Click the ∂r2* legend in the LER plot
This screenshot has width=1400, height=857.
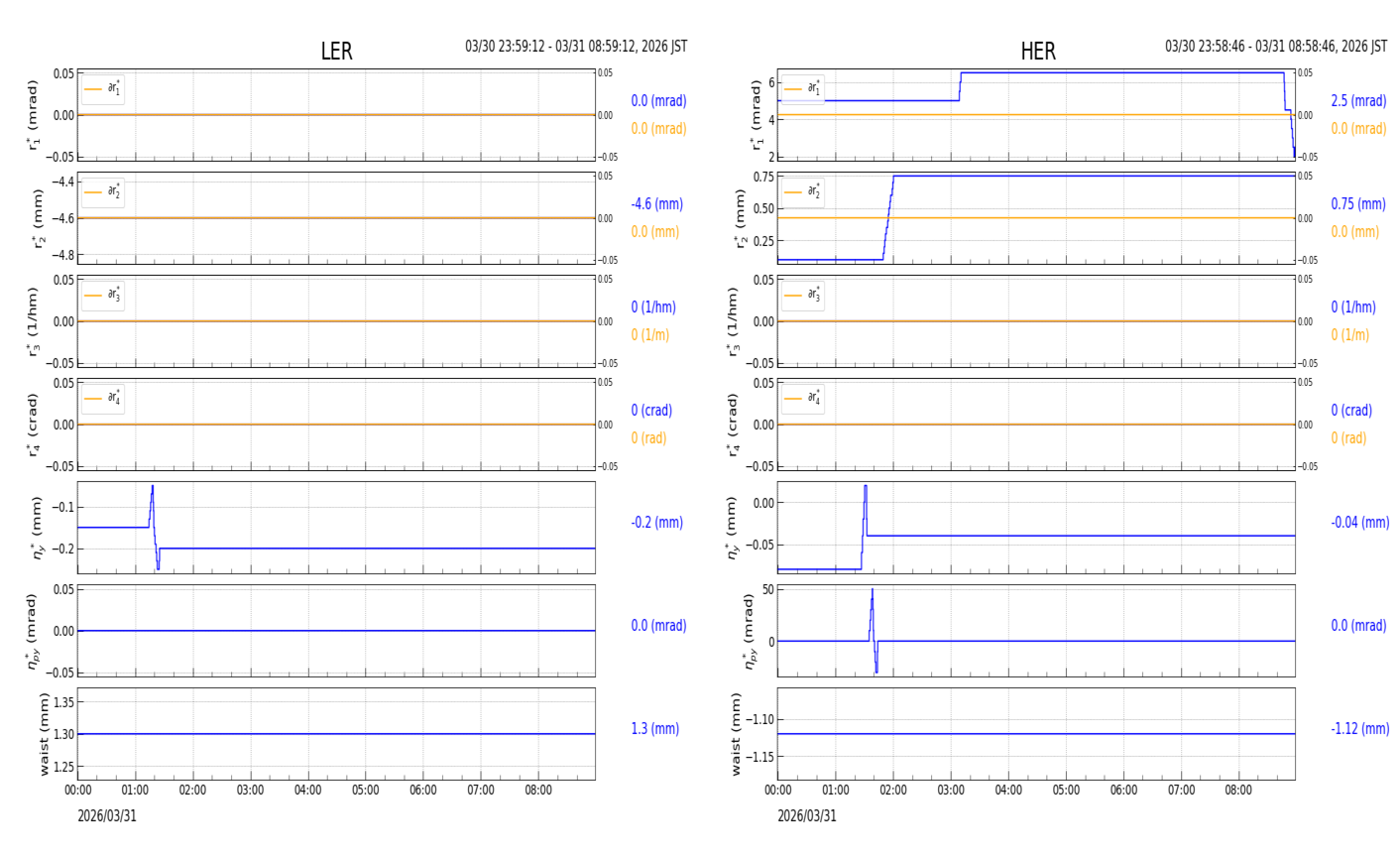click(103, 192)
